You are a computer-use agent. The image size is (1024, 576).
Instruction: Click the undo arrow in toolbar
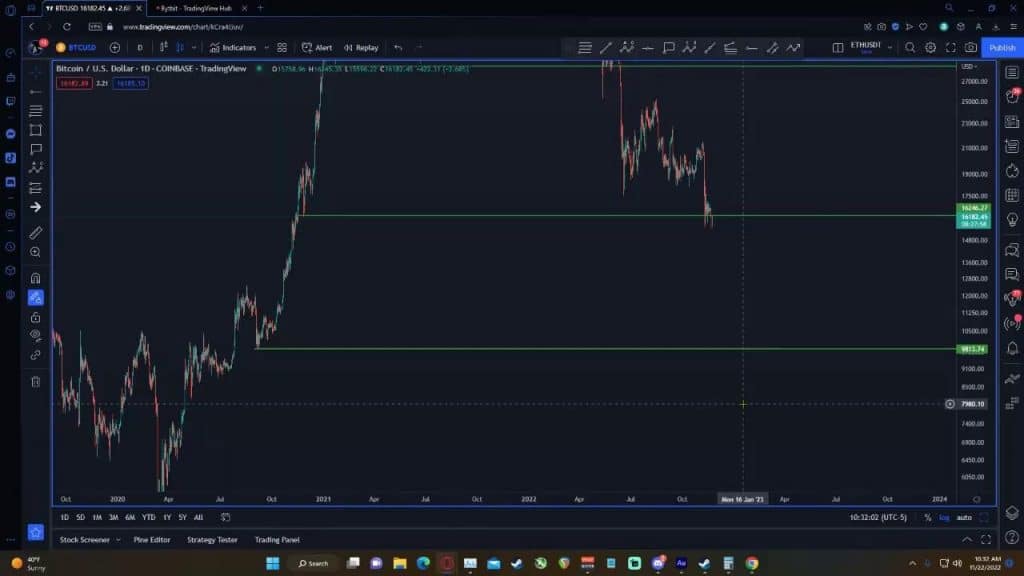[398, 47]
